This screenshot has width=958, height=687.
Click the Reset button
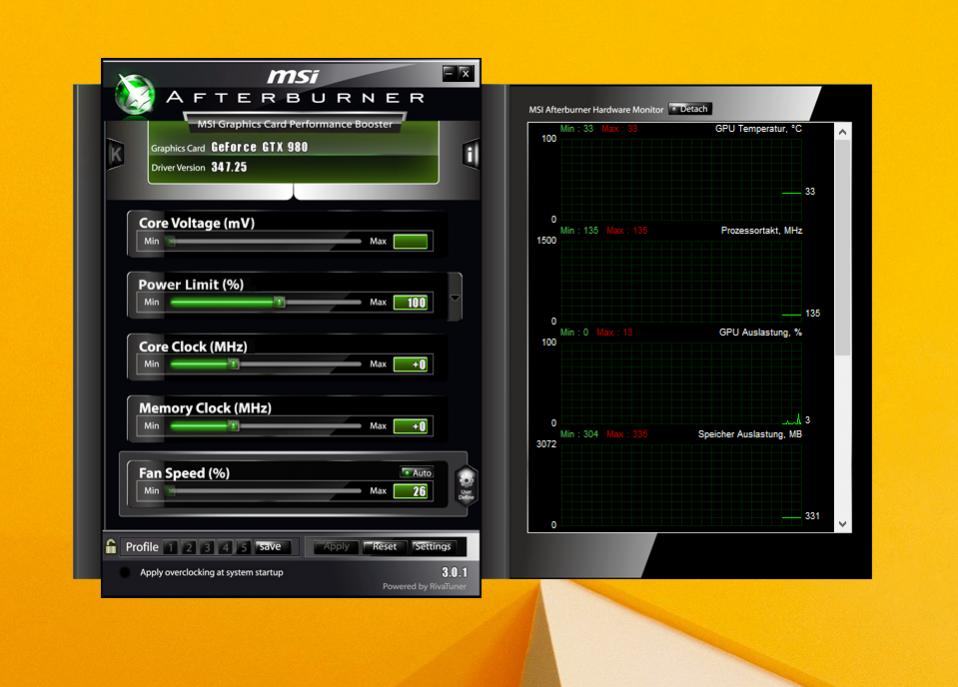tap(383, 546)
